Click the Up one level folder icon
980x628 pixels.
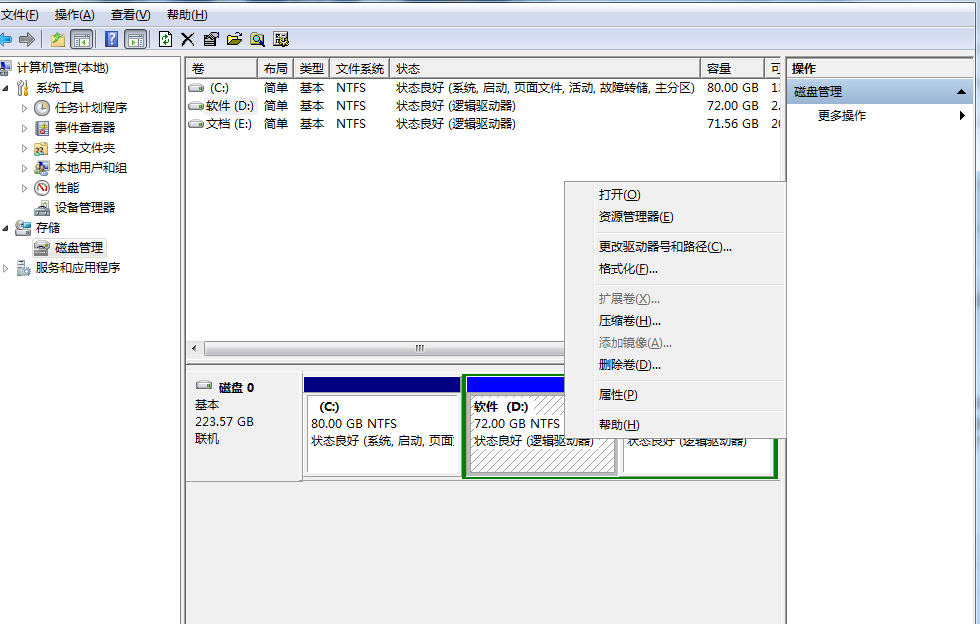58,39
